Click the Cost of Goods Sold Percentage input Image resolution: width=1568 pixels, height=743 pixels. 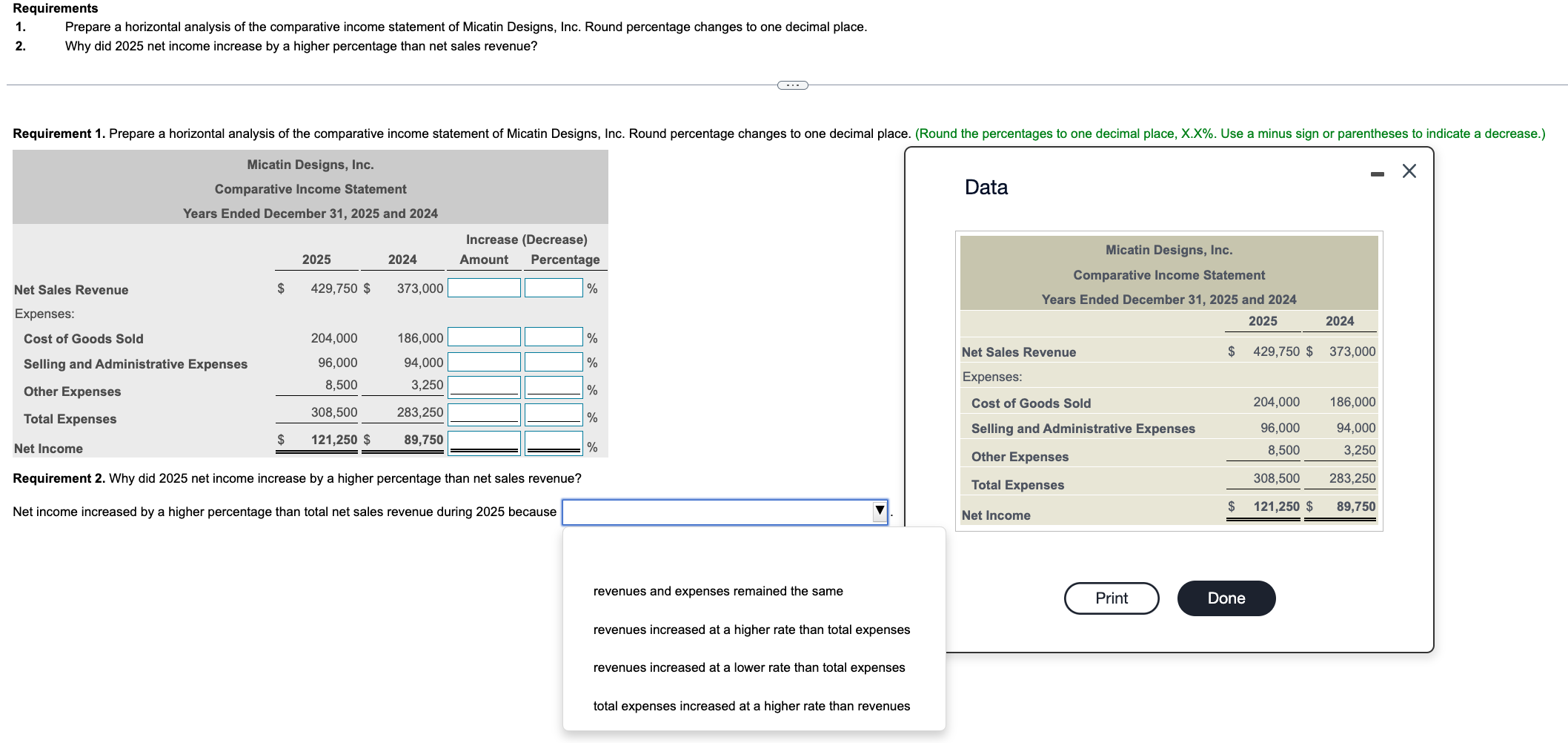[553, 336]
